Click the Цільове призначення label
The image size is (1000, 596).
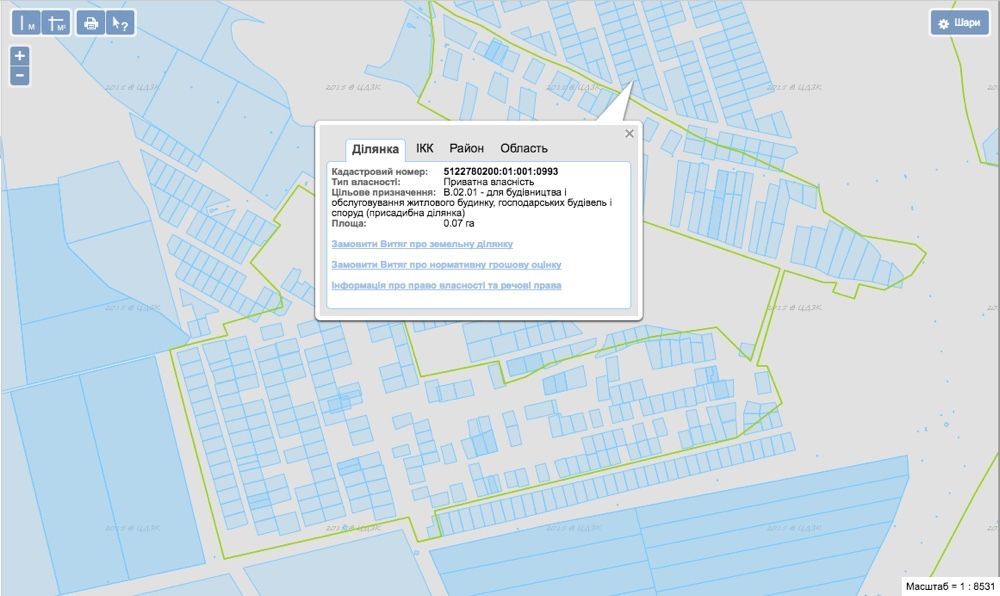click(384, 192)
